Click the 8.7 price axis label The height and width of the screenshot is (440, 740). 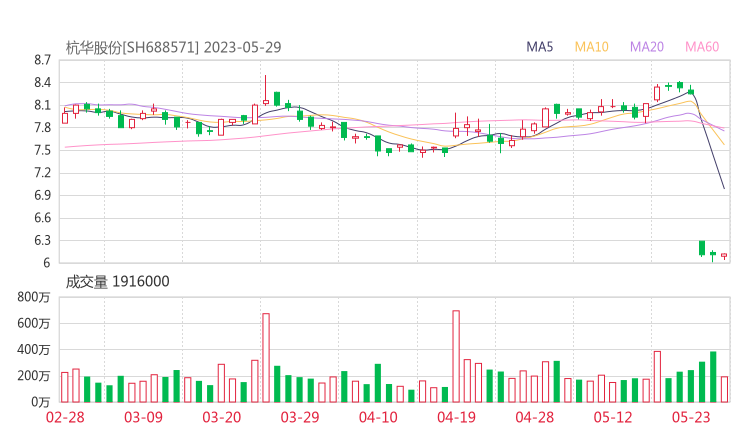pos(42,60)
